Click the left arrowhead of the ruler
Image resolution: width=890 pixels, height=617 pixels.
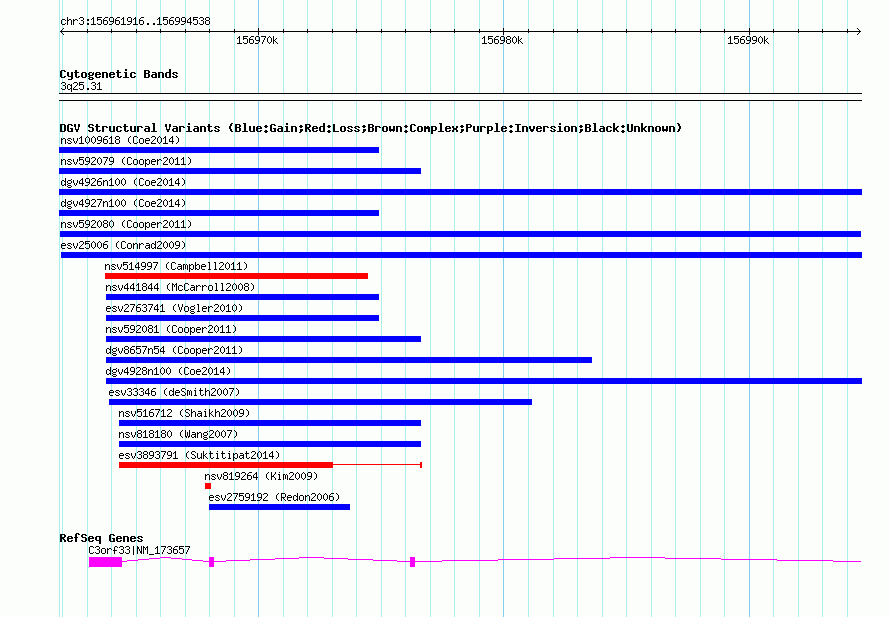(62, 31)
